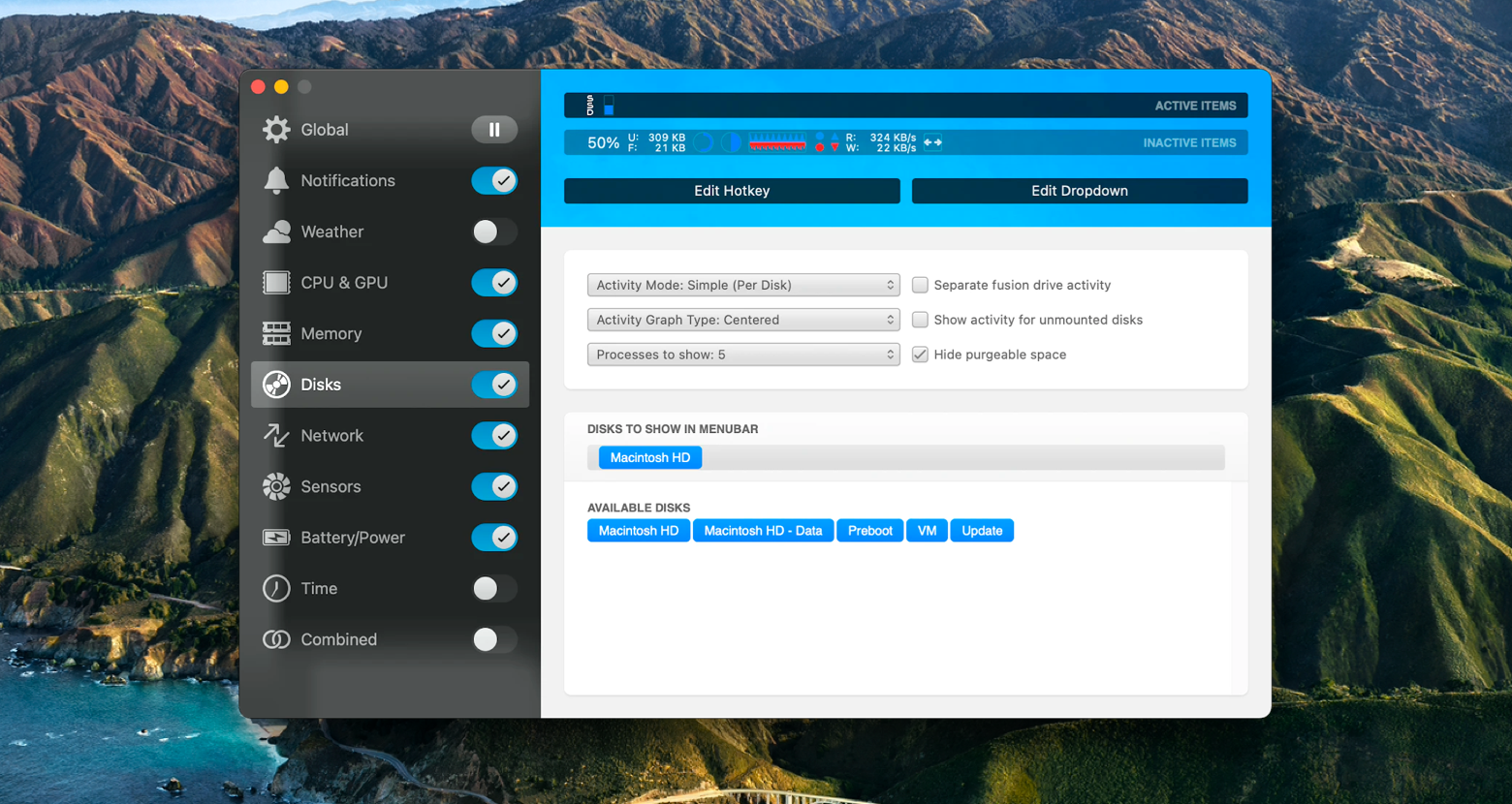The height and width of the screenshot is (804, 1512).
Task: Click the DISKS TO SHOW IN MENUBAR heading
Action: (673, 429)
